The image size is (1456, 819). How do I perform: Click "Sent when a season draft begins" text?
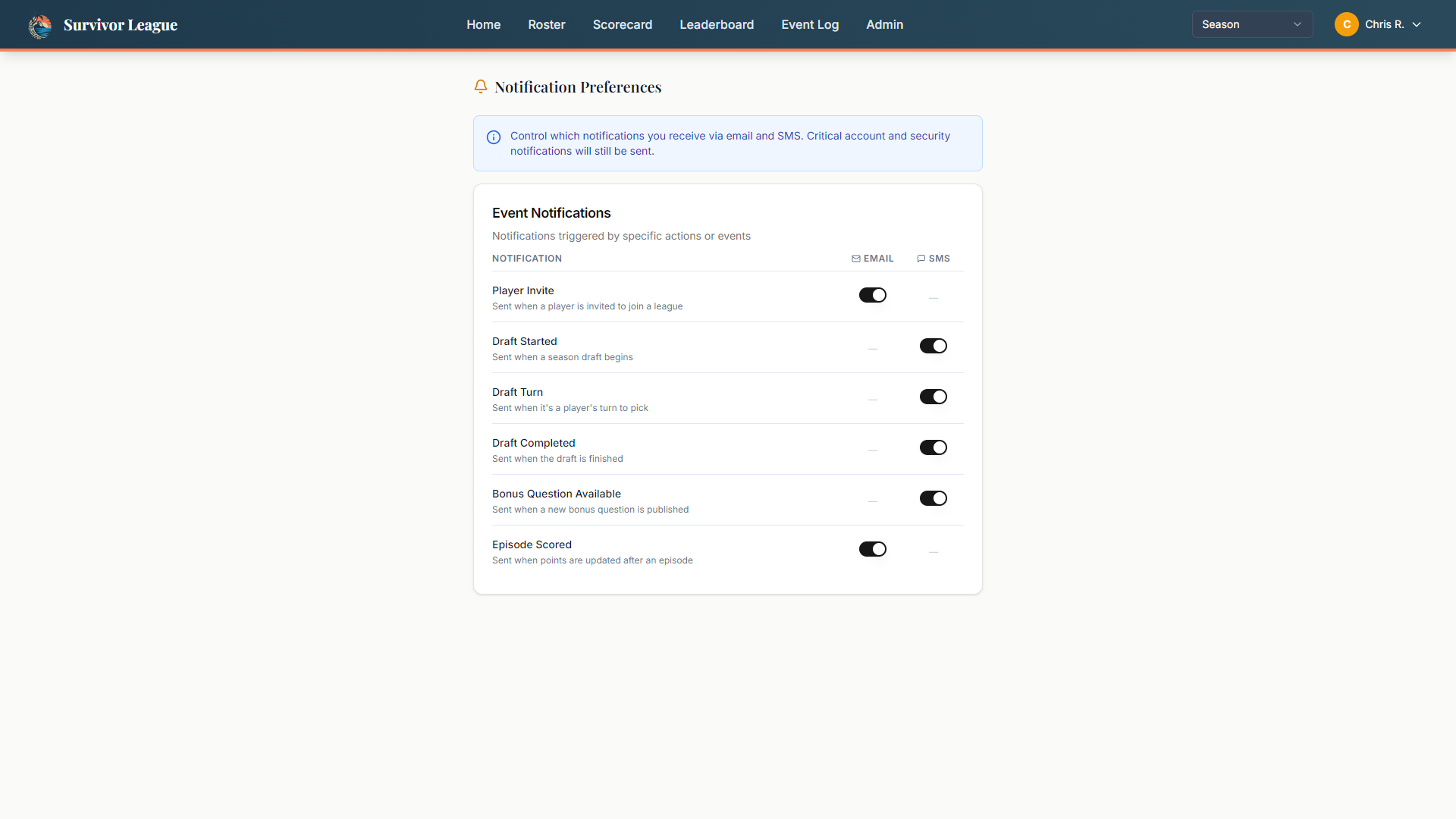point(563,357)
